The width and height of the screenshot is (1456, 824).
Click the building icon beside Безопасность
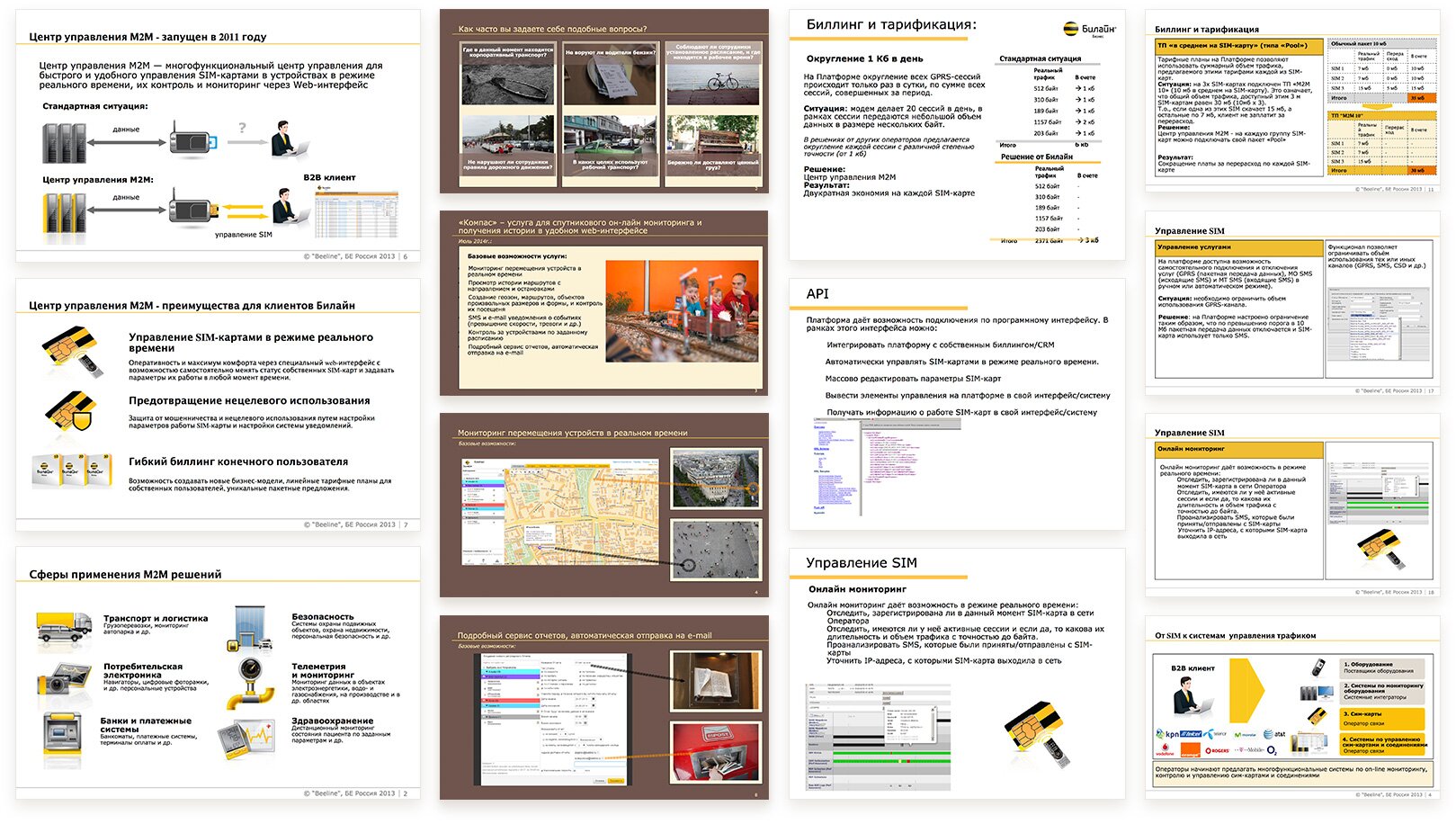pos(251,629)
